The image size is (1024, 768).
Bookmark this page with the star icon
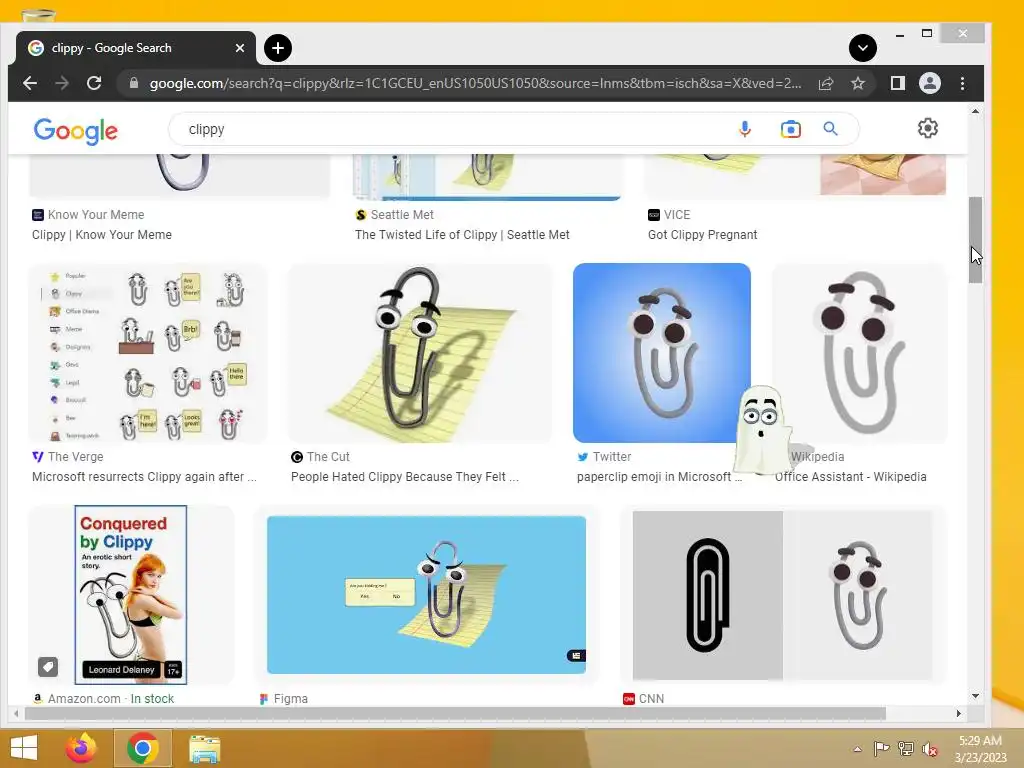(x=857, y=83)
